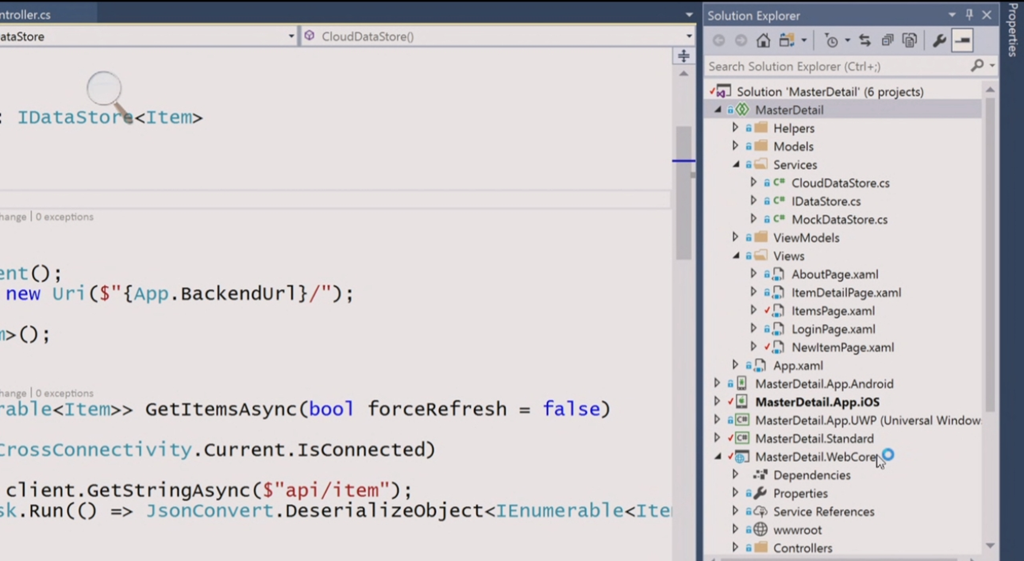The width and height of the screenshot is (1024, 561).
Task: Expand the ViewModels folder
Action: (x=736, y=238)
